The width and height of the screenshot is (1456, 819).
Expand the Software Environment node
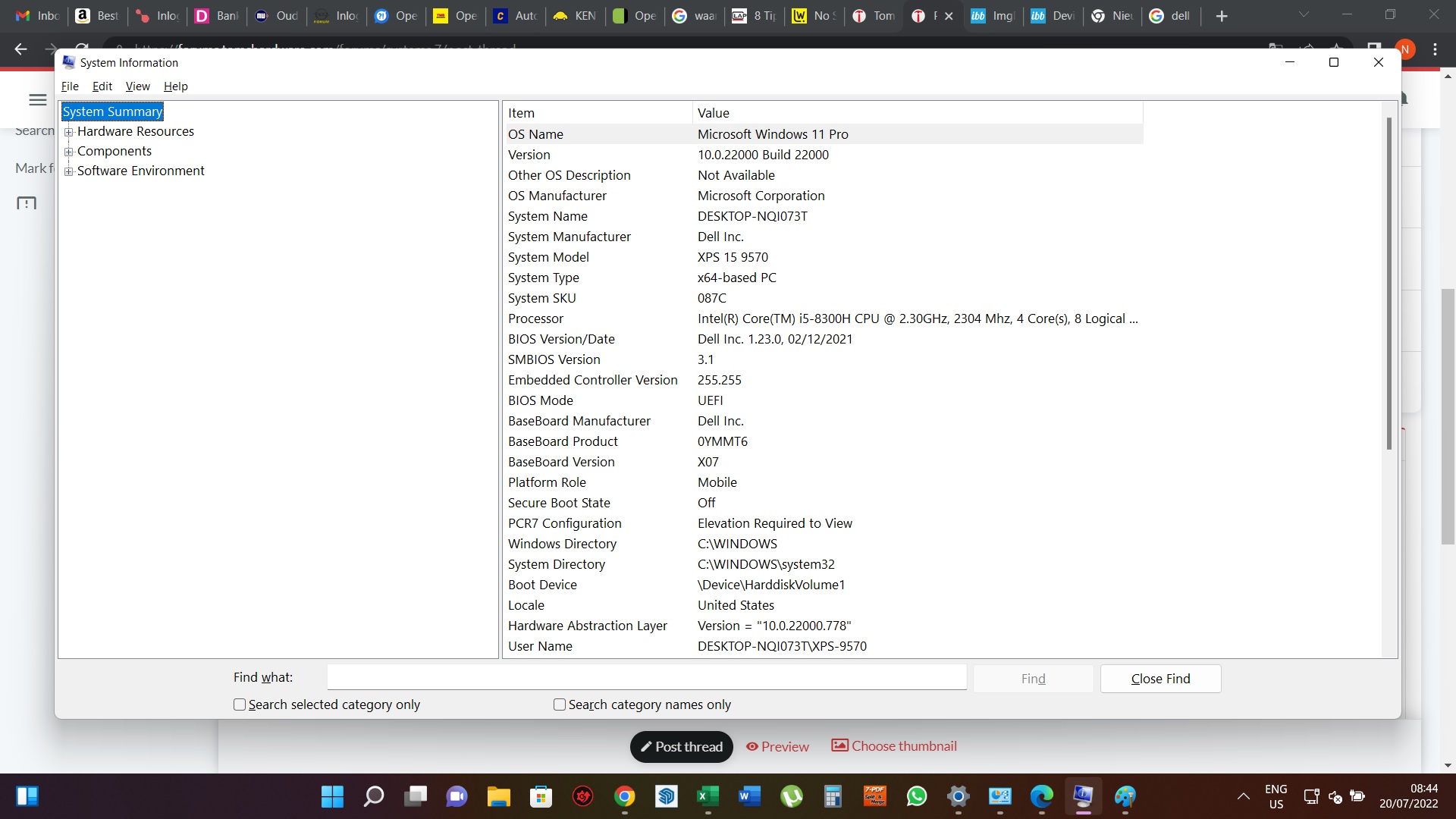[69, 171]
